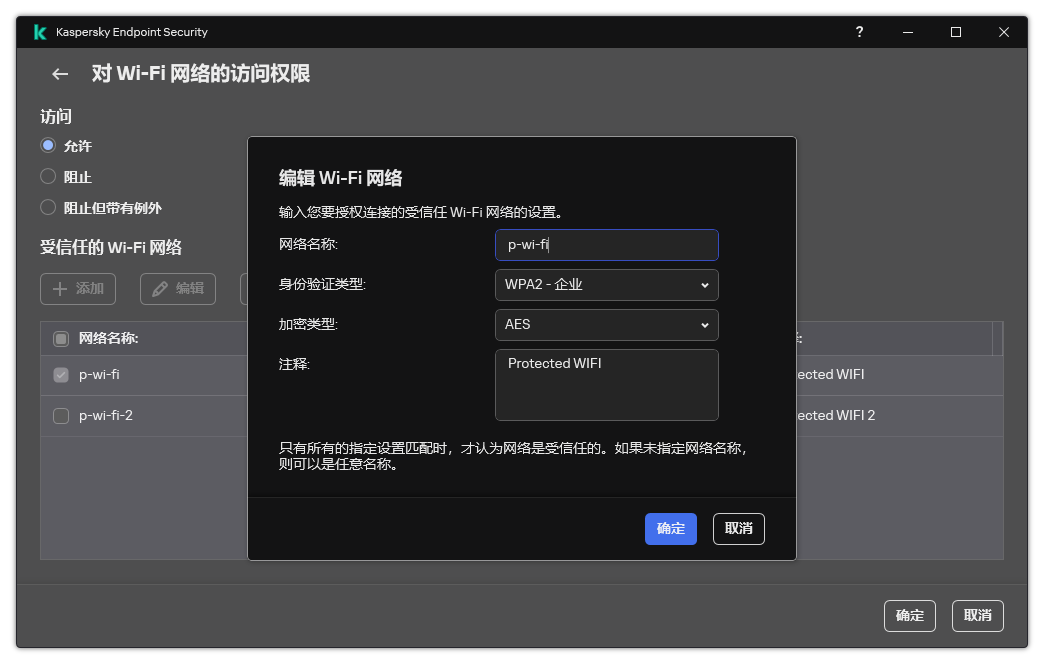Click the bottom-right 确定 button
The image size is (1044, 664).
[909, 616]
